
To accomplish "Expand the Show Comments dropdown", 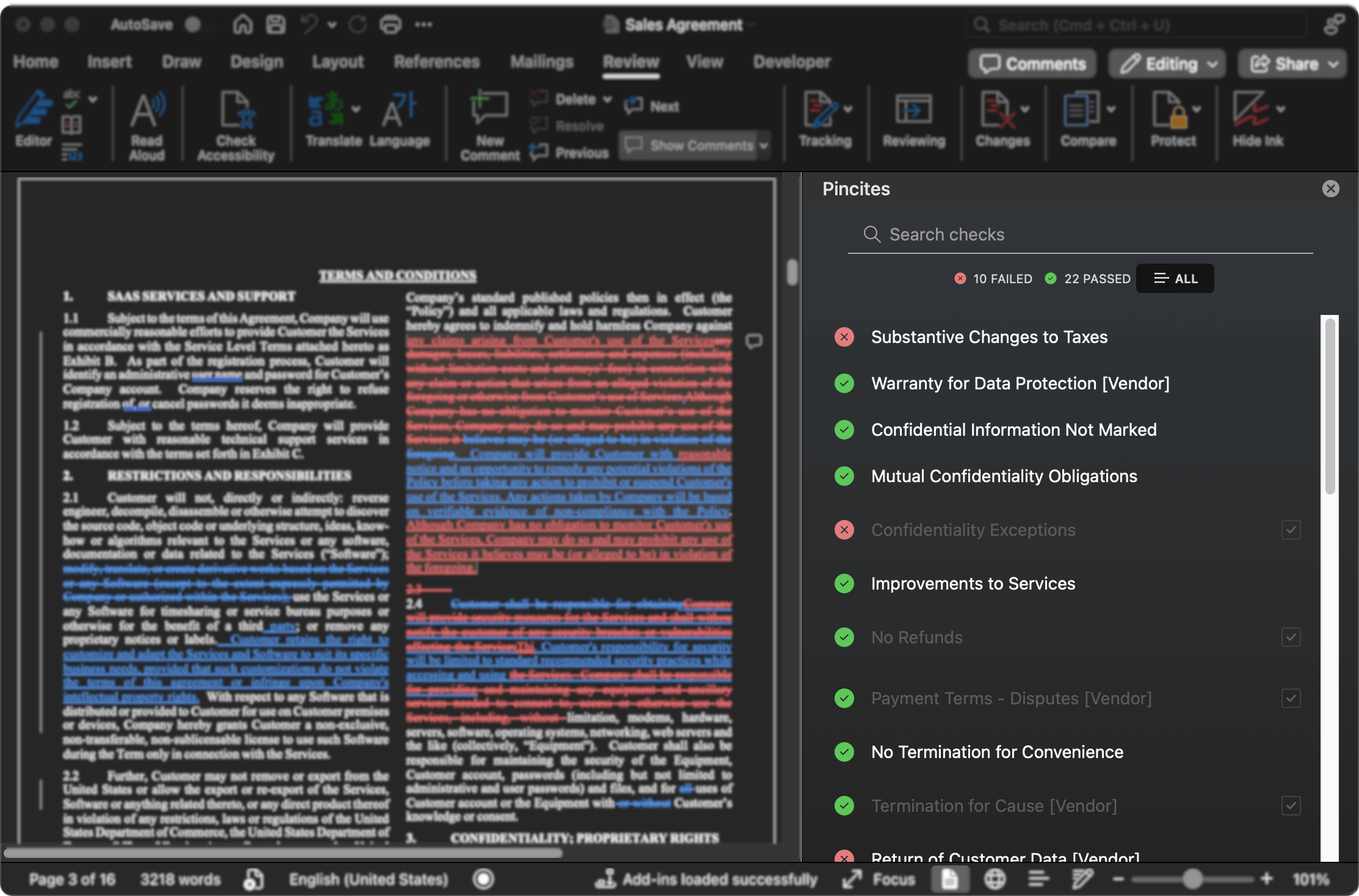I will click(761, 145).
